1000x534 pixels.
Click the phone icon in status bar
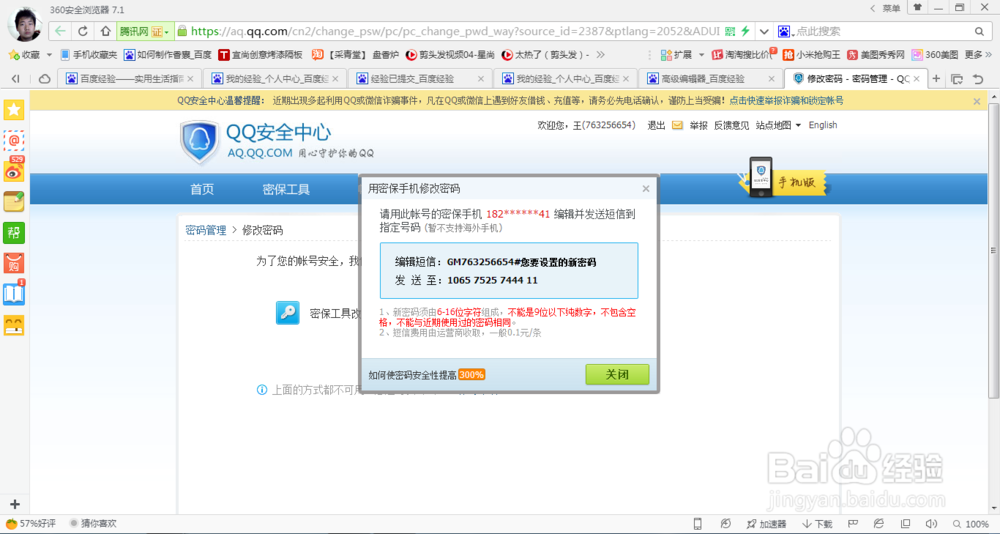[697, 524]
